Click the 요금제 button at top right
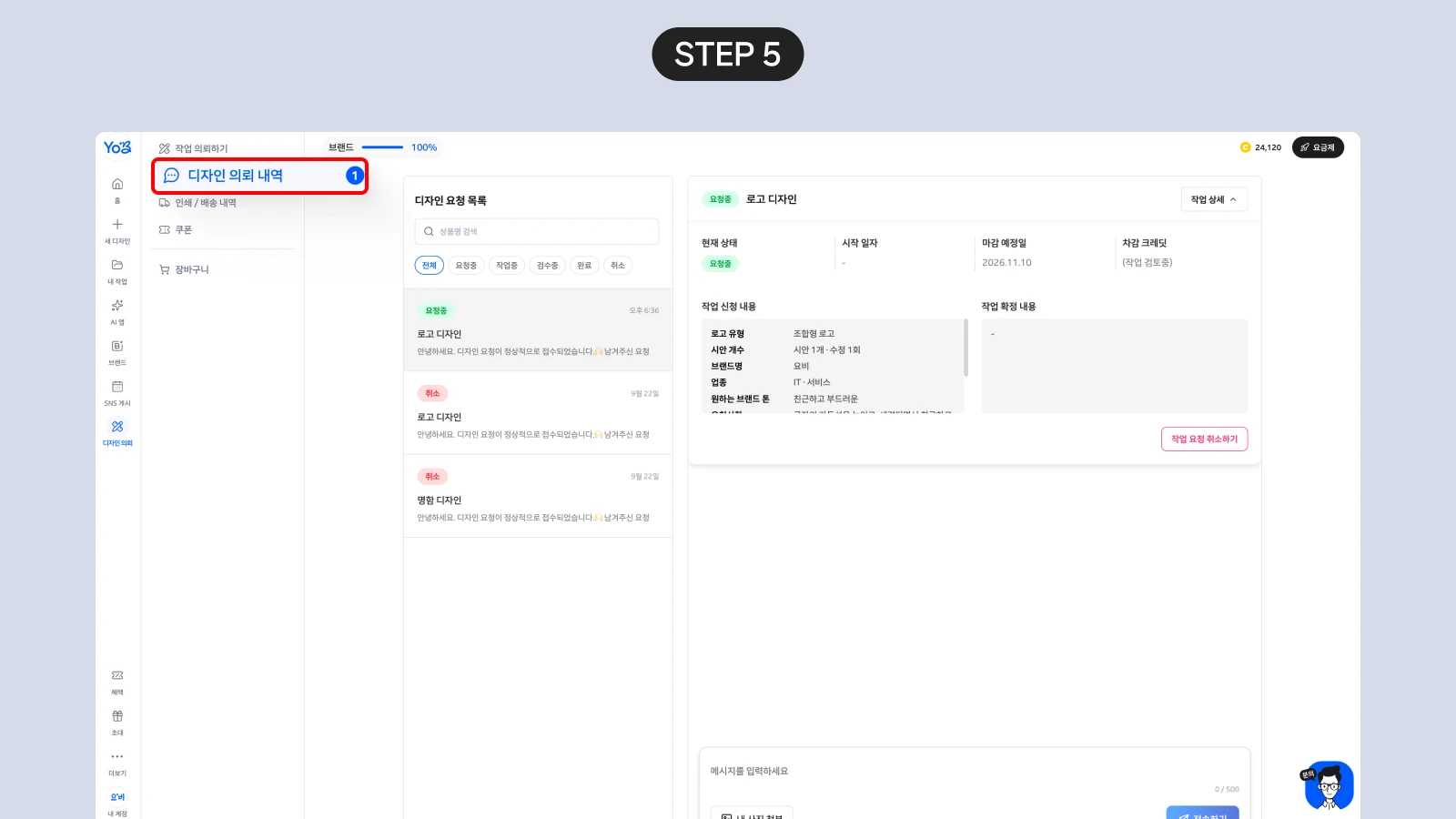1456x819 pixels. [x=1318, y=147]
